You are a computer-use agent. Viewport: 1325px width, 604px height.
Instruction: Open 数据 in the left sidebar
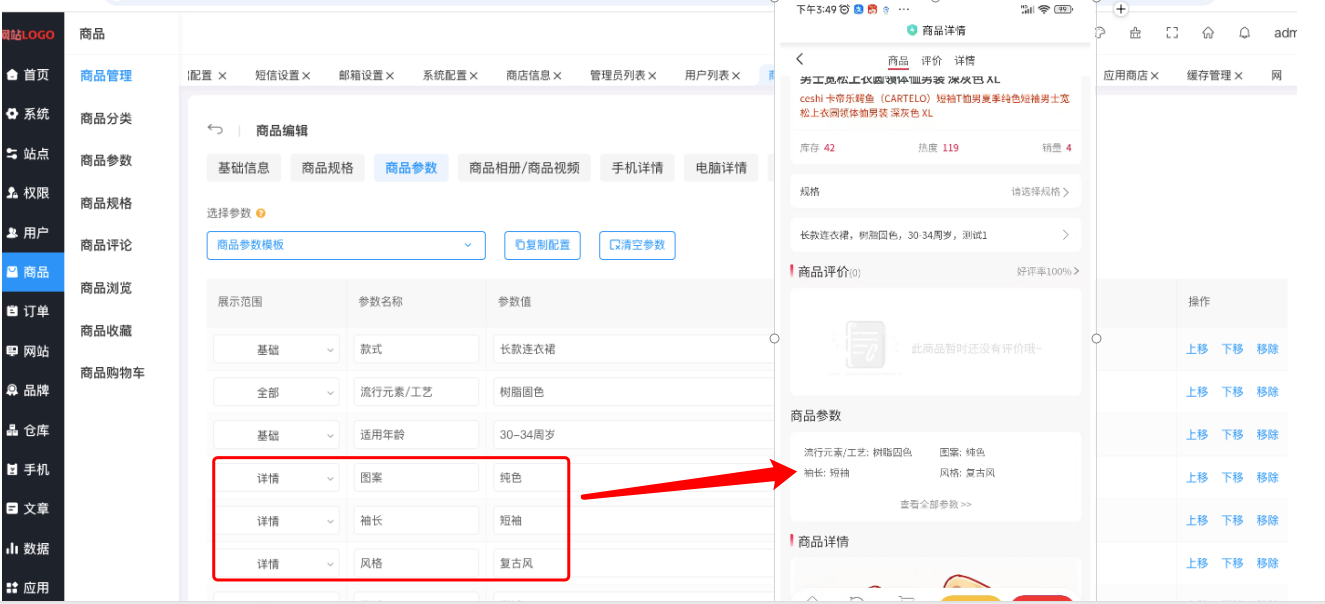tap(32, 548)
